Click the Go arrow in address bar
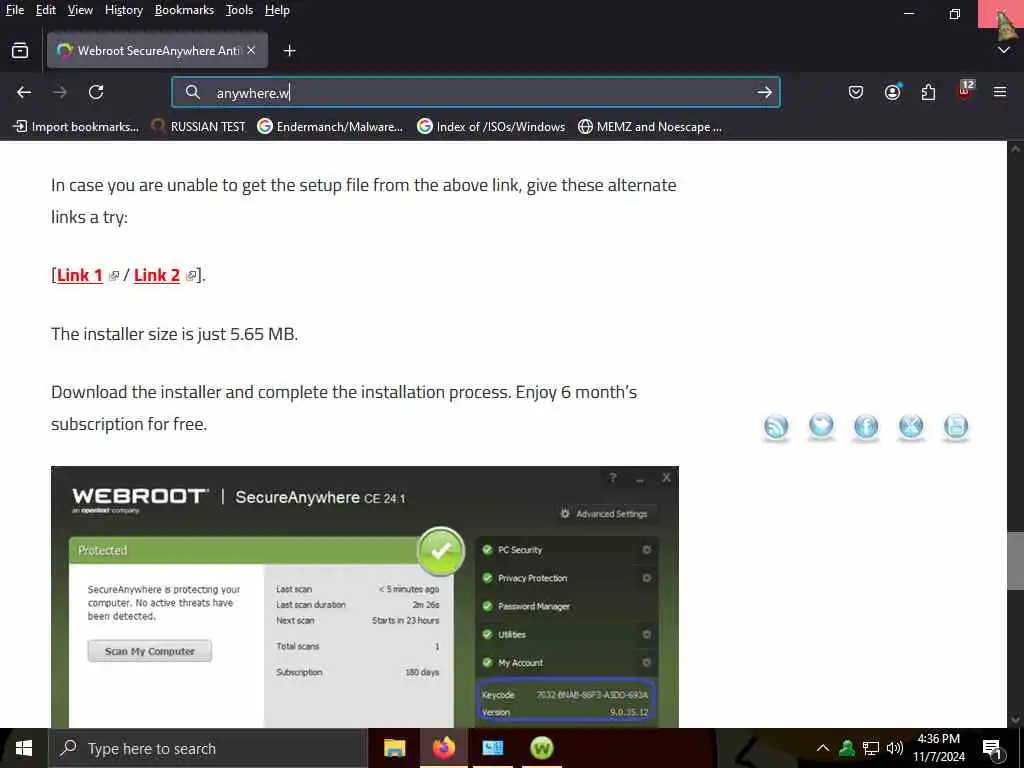The height and width of the screenshot is (768, 1024). (764, 92)
